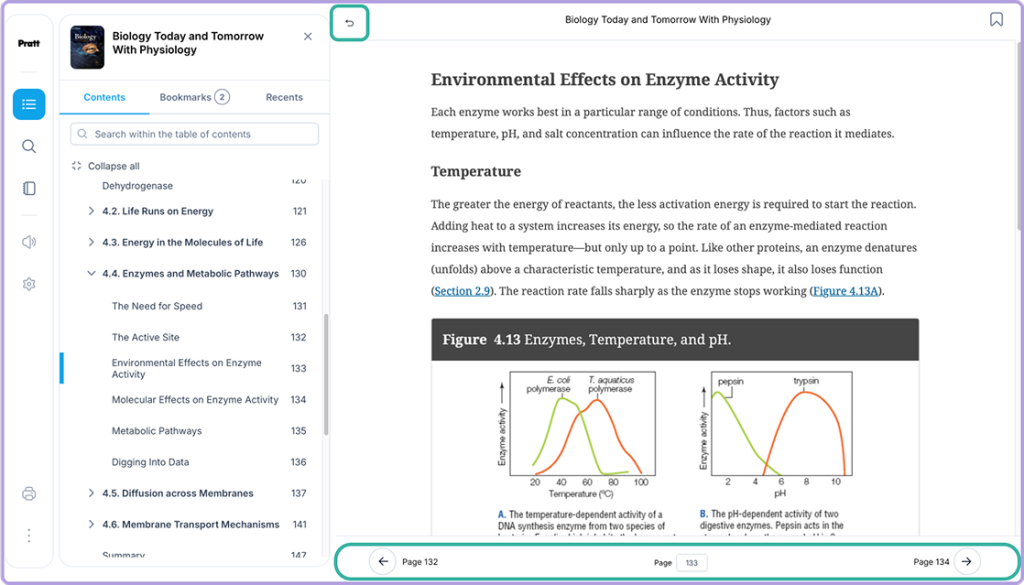Follow the Figure 4.13A link

[x=846, y=291]
